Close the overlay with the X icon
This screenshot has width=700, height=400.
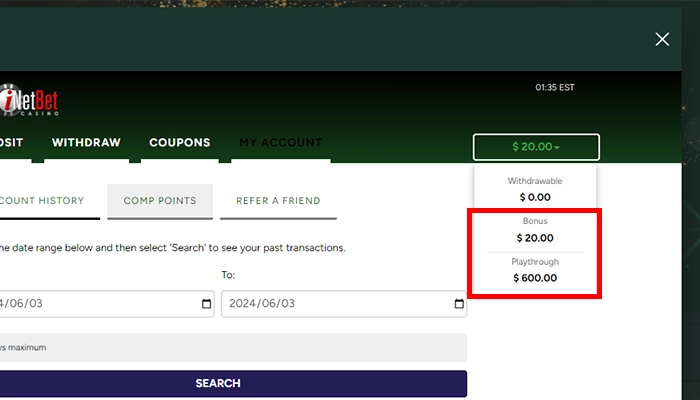[662, 39]
